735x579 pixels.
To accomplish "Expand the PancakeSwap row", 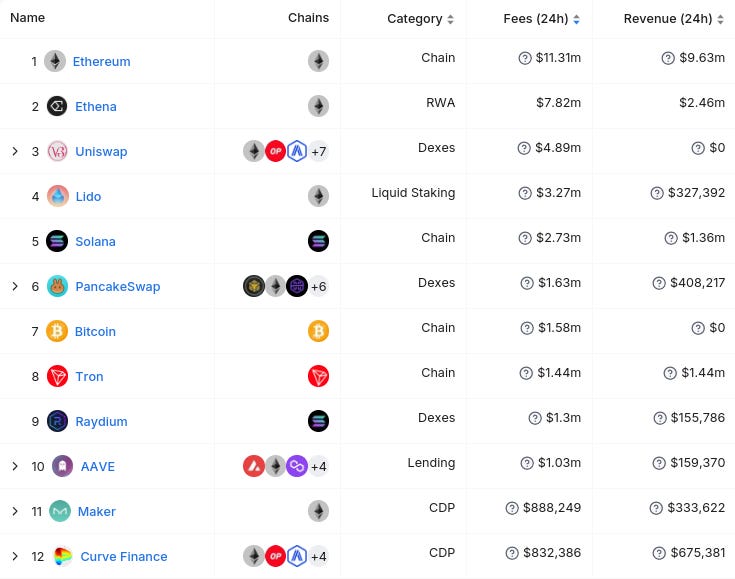I will coord(15,286).
